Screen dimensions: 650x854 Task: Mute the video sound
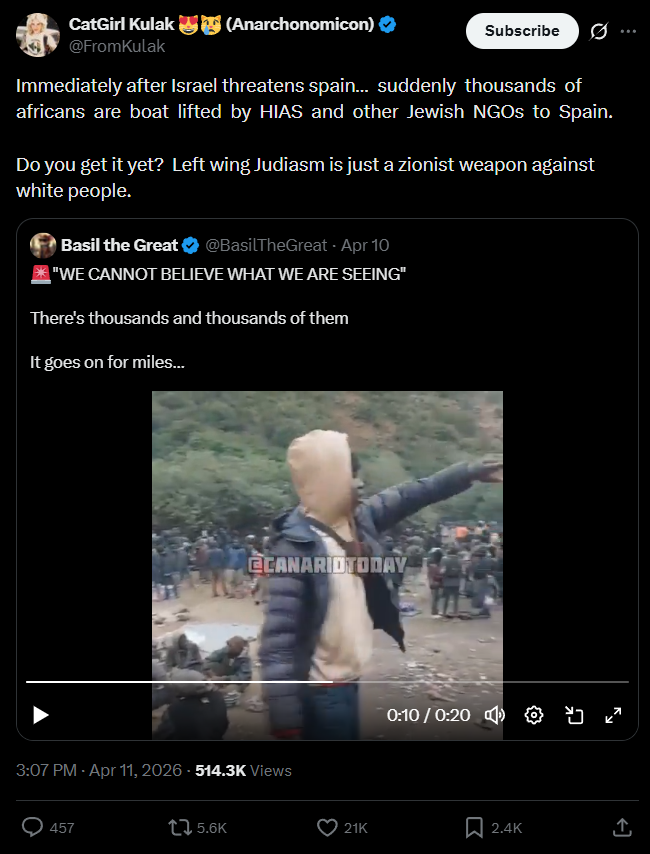pos(495,715)
